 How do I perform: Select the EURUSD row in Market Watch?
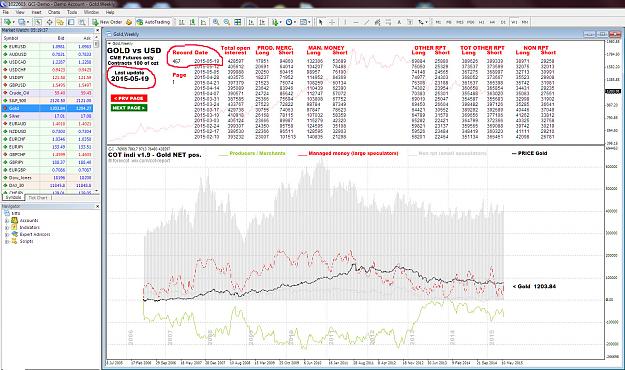point(47,46)
